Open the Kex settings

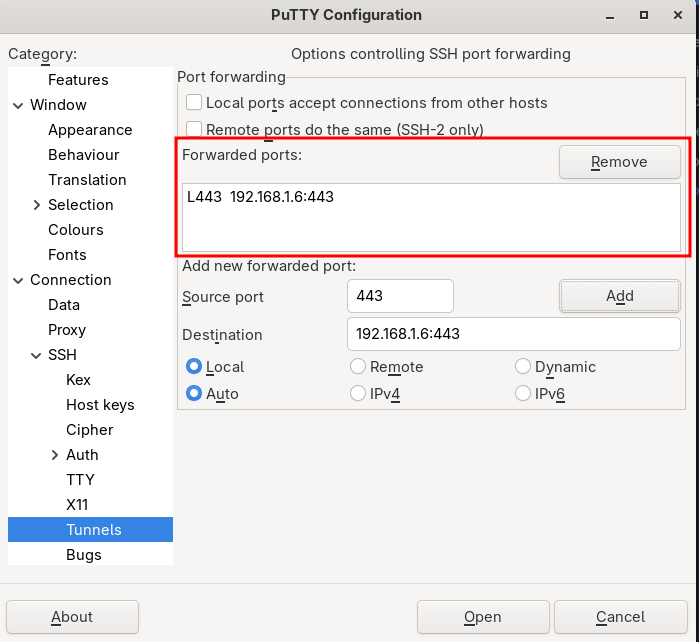coord(78,379)
